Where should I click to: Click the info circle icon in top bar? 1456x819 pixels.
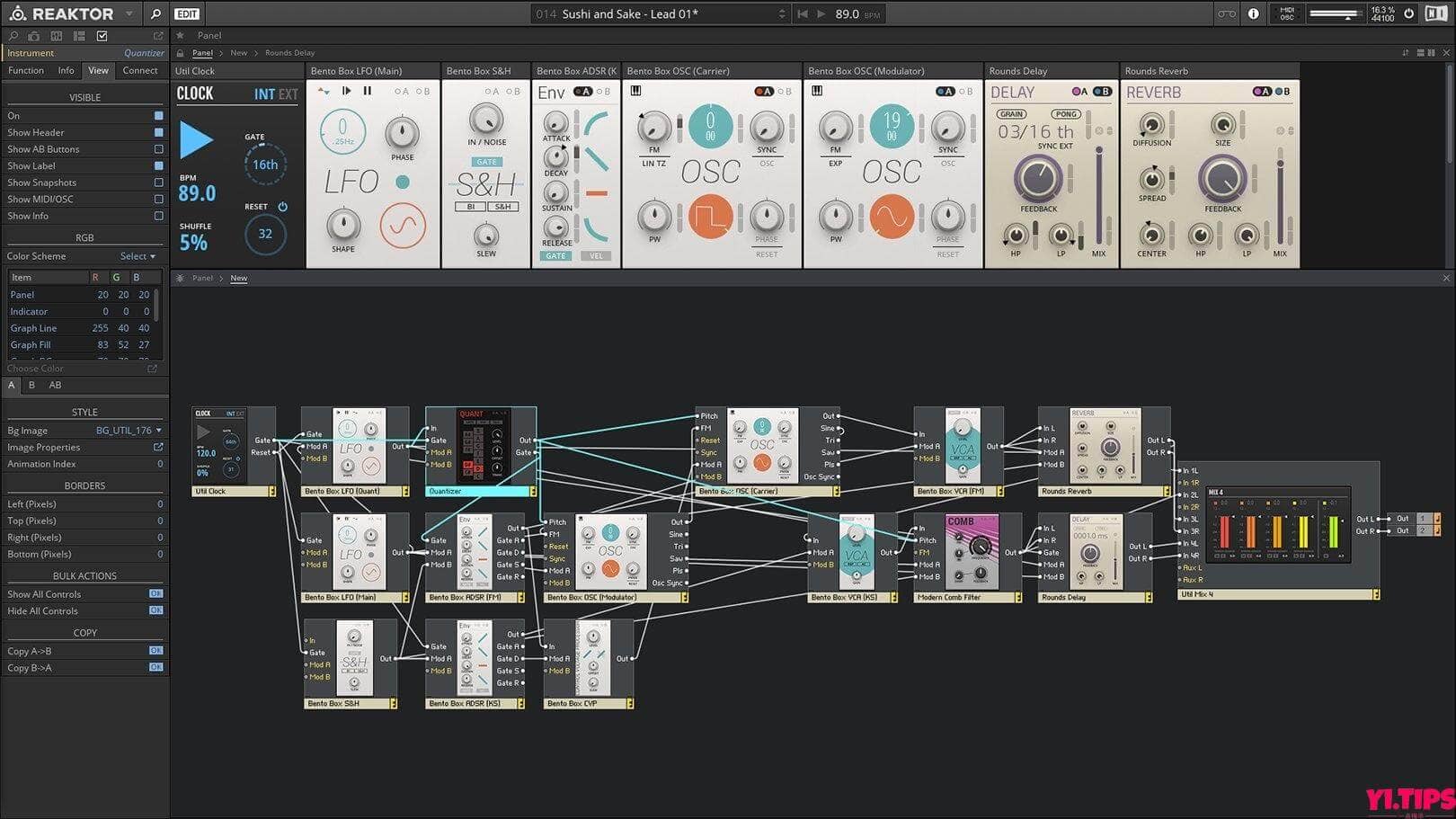[x=1253, y=13]
